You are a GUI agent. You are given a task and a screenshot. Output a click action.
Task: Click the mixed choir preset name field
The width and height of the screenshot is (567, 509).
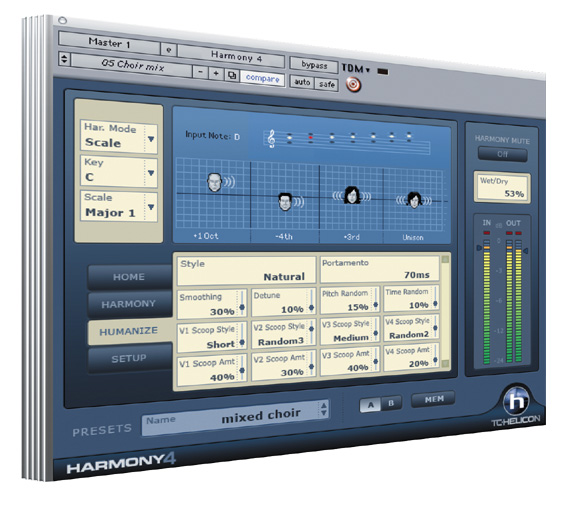(x=235, y=418)
